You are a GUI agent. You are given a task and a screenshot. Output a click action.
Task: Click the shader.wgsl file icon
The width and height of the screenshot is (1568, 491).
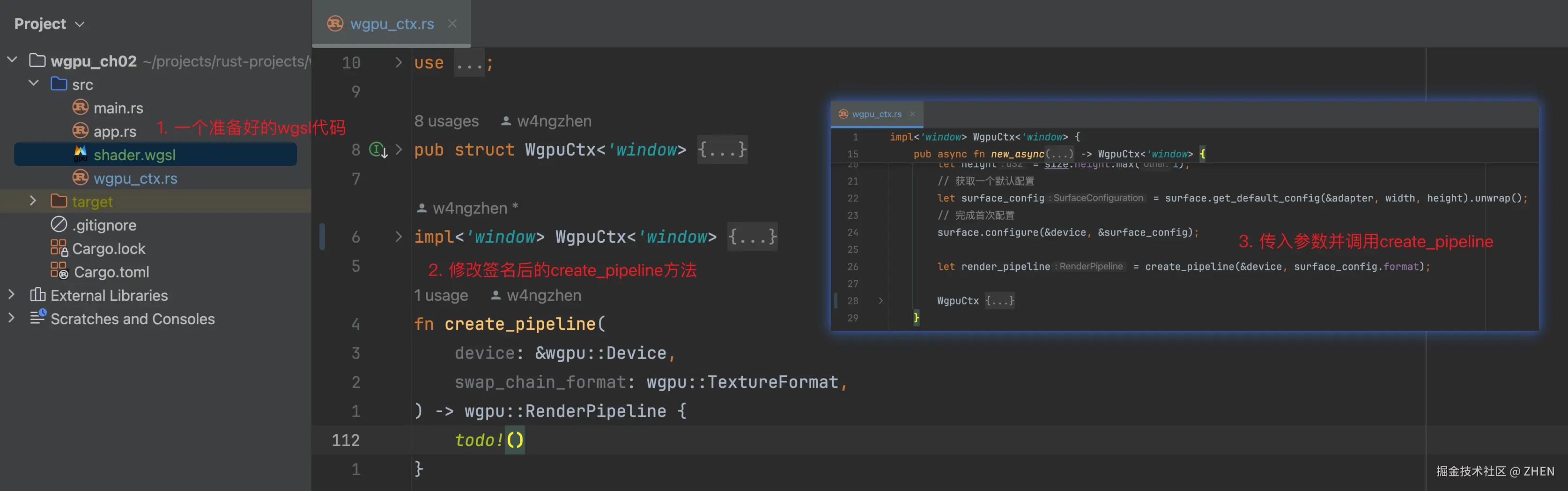[x=81, y=154]
